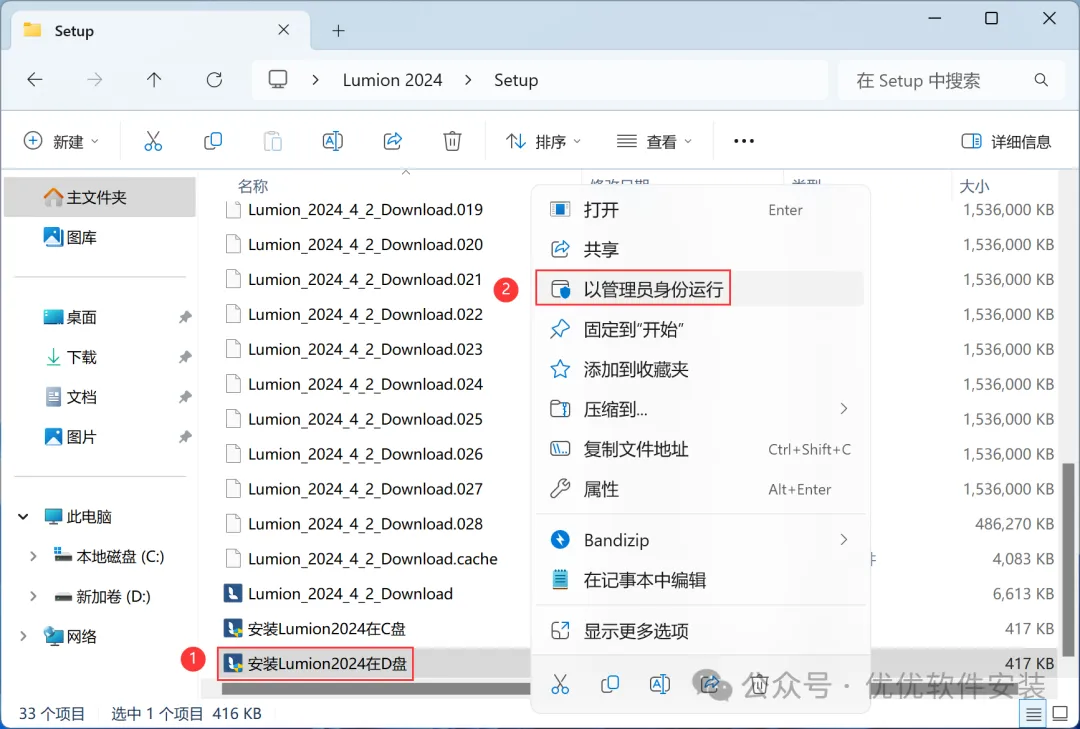Open the 排序 sort dropdown

(543, 141)
